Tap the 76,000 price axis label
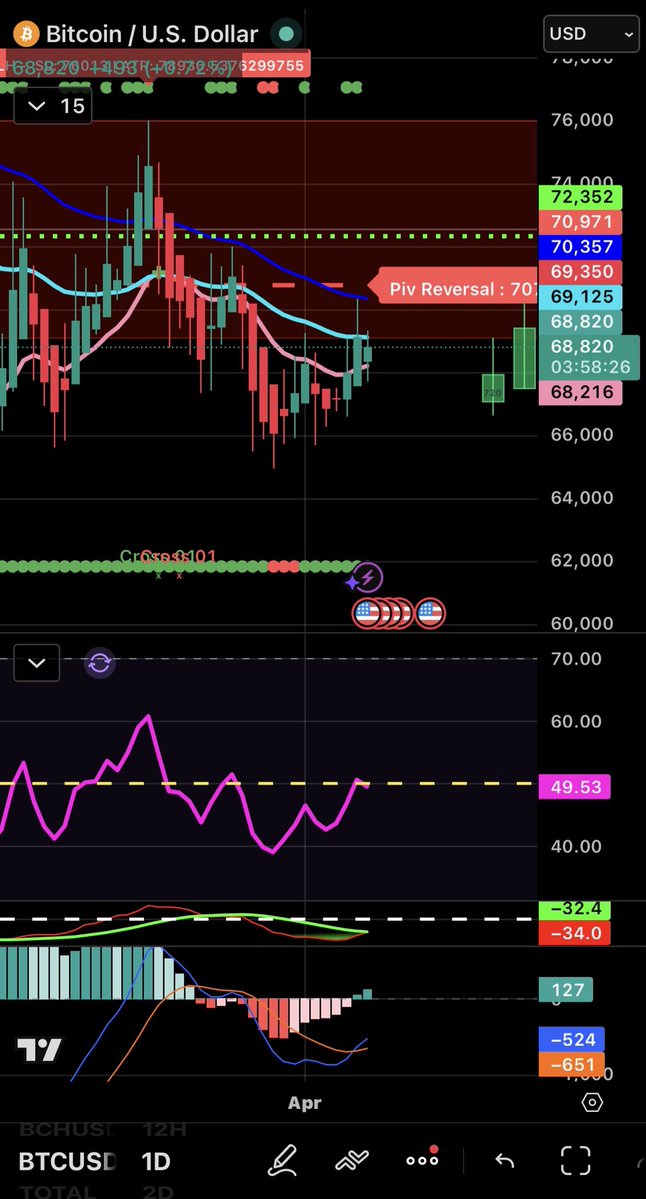The height and width of the screenshot is (1199, 646). point(582,120)
